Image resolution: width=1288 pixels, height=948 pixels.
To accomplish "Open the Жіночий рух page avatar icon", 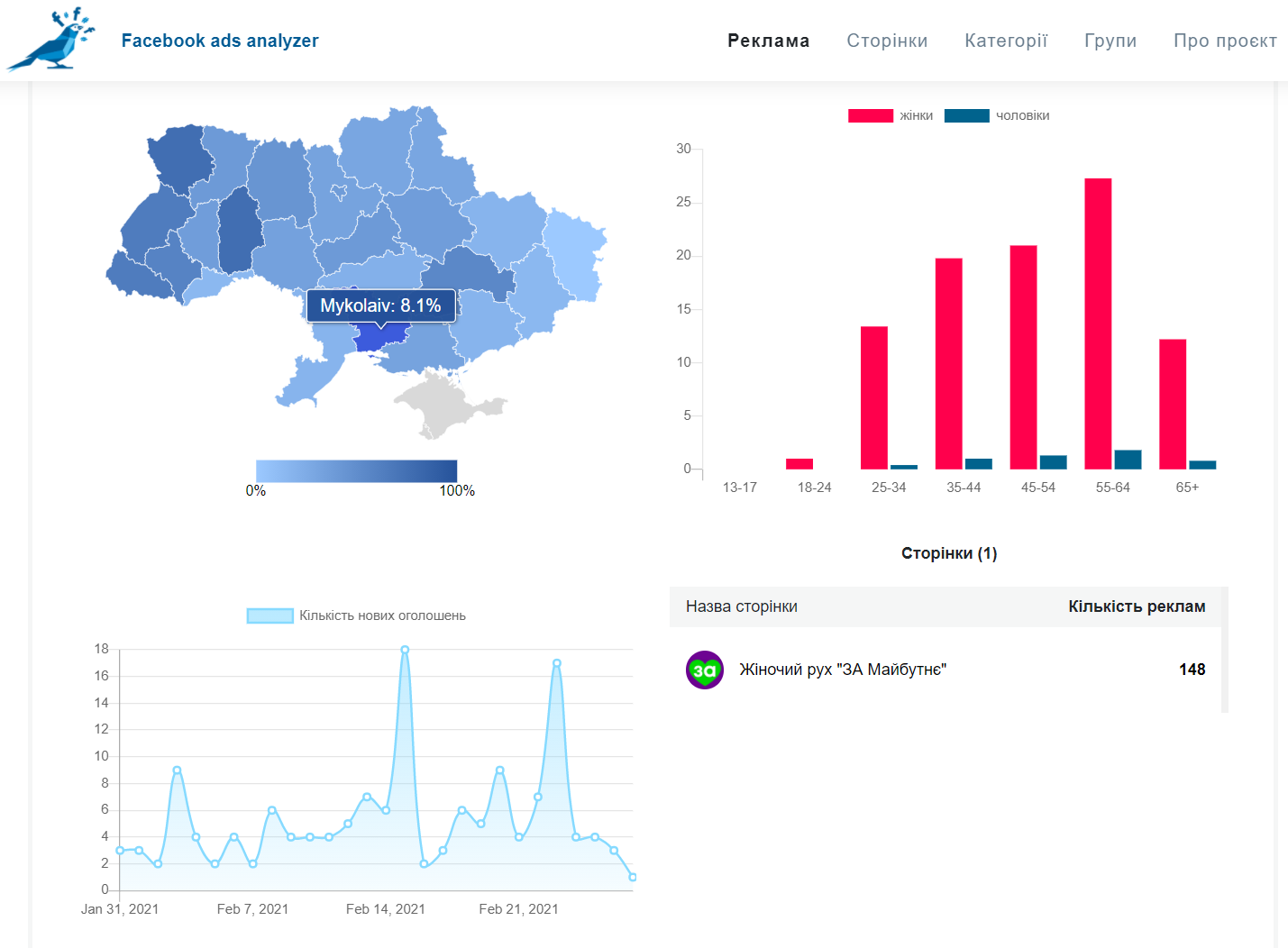I will tap(705, 670).
